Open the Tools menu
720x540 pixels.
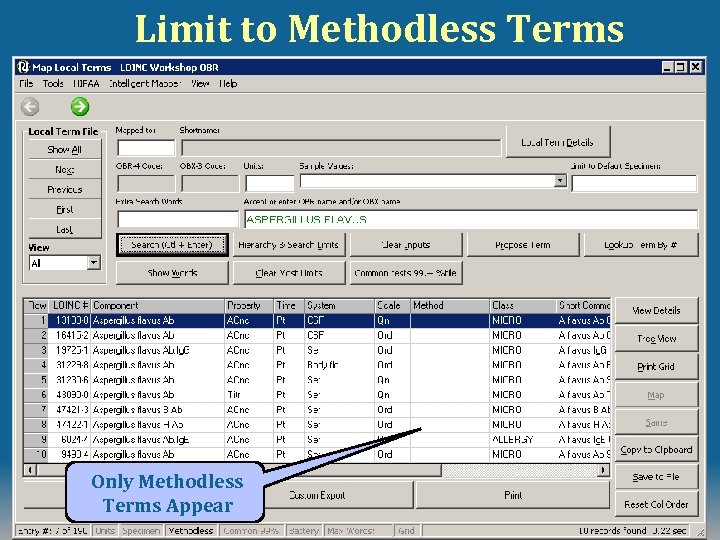(53, 84)
